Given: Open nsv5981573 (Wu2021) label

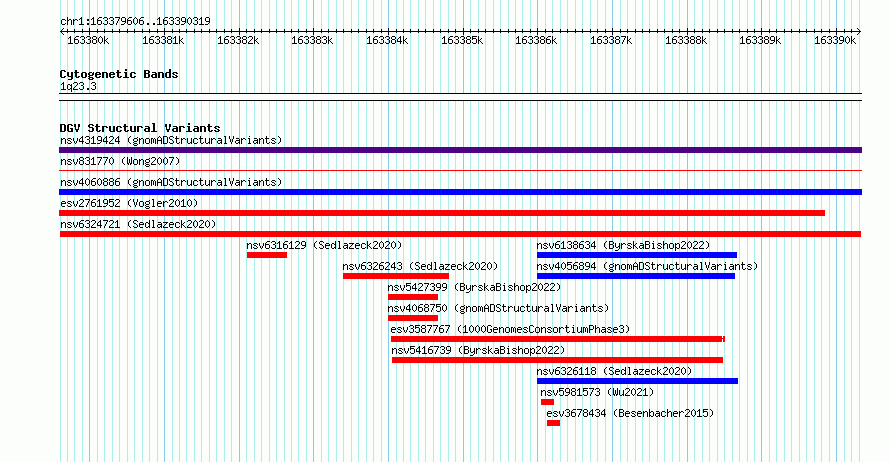Looking at the screenshot, I should 597,392.
